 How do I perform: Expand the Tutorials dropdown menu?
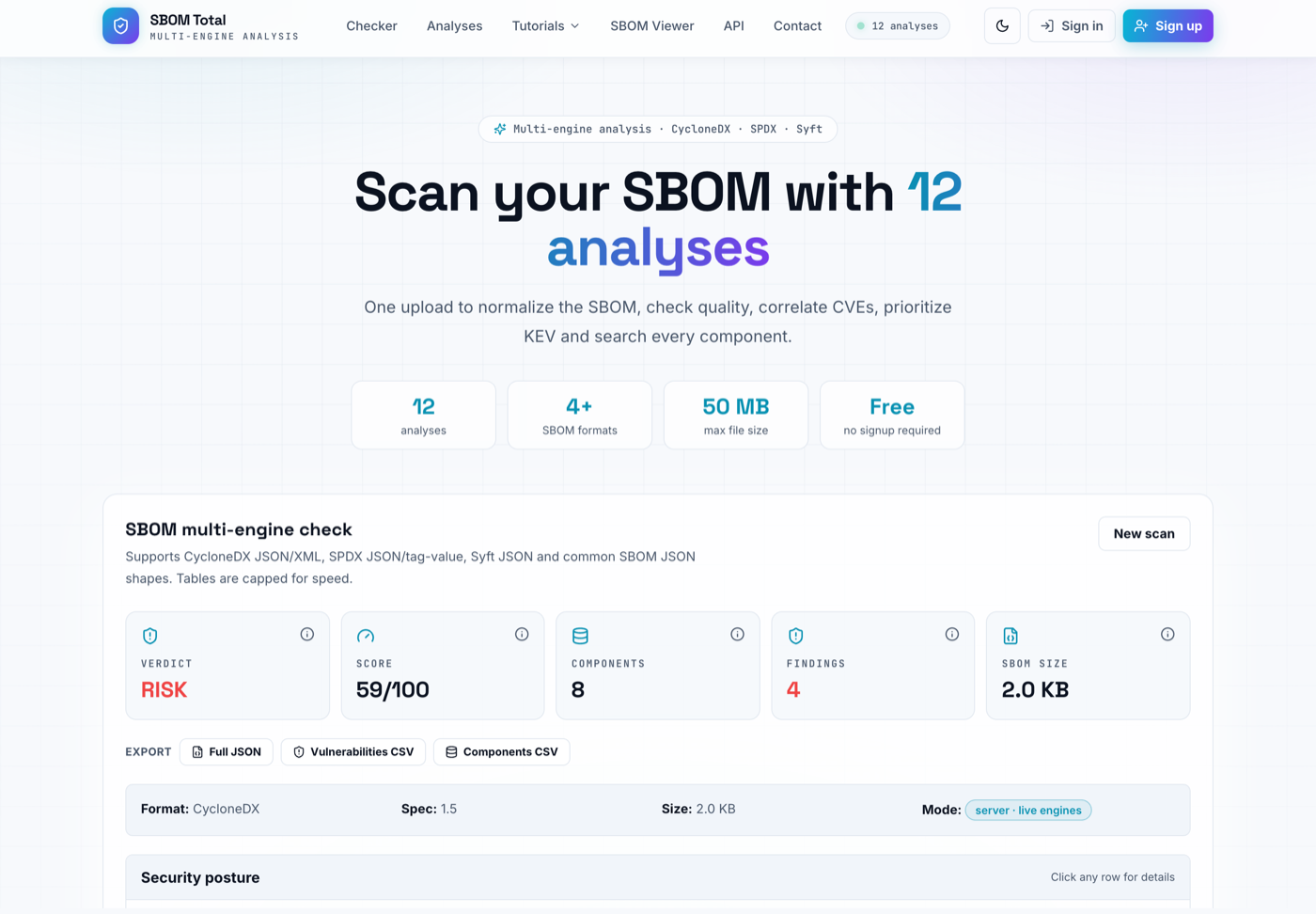(546, 26)
